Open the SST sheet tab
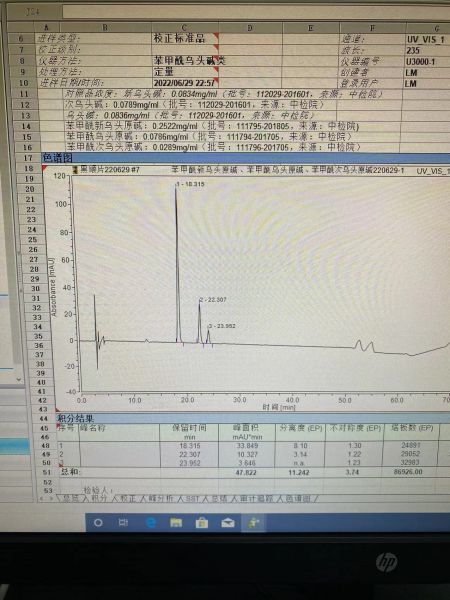The width and height of the screenshot is (450, 600). tap(192, 499)
